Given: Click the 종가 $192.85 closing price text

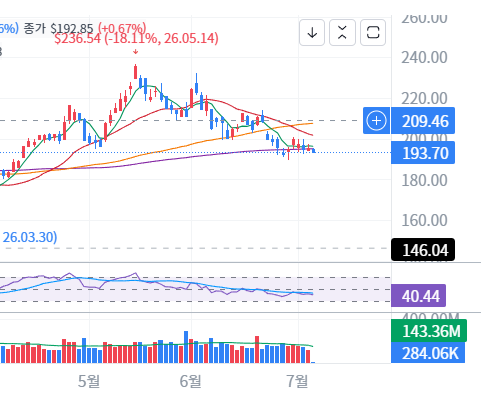Looking at the screenshot, I should coord(59,29).
